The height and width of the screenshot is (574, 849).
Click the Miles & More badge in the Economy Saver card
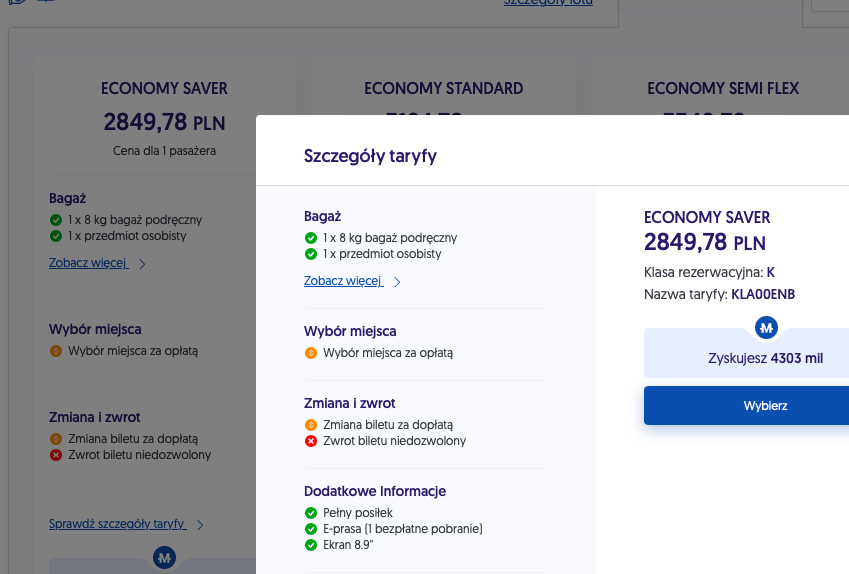[x=165, y=557]
